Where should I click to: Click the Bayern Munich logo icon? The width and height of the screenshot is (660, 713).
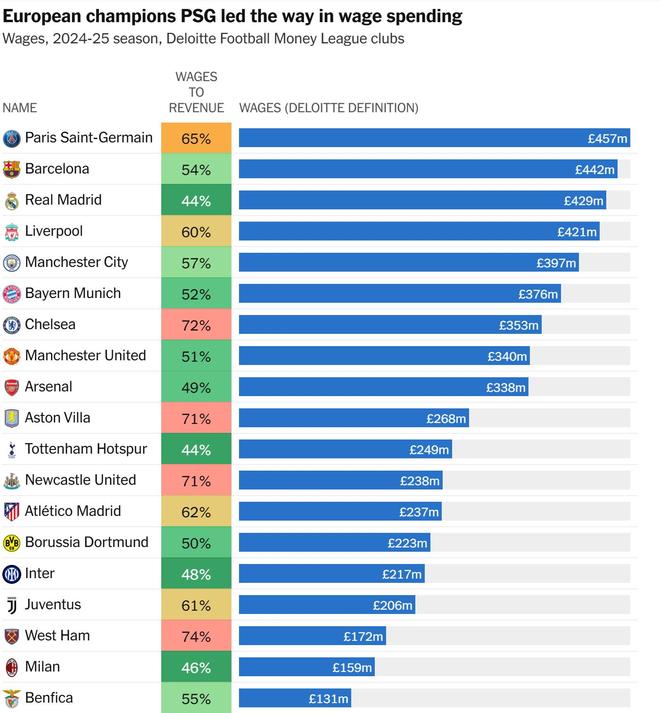[12, 293]
